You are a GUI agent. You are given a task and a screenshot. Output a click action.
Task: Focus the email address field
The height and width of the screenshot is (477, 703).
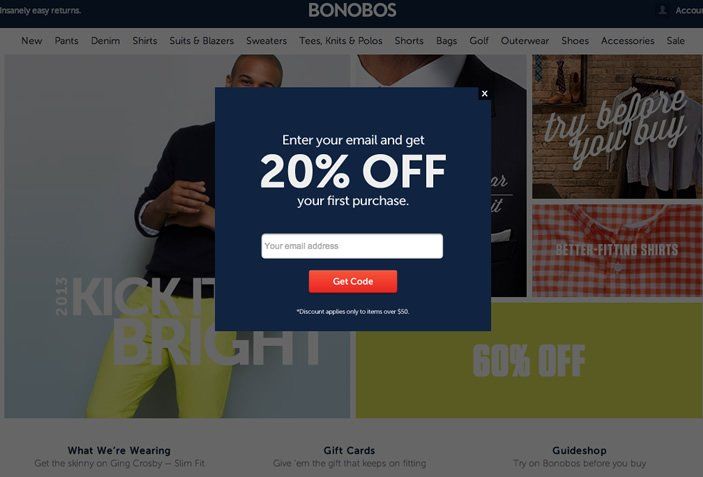[x=352, y=246]
